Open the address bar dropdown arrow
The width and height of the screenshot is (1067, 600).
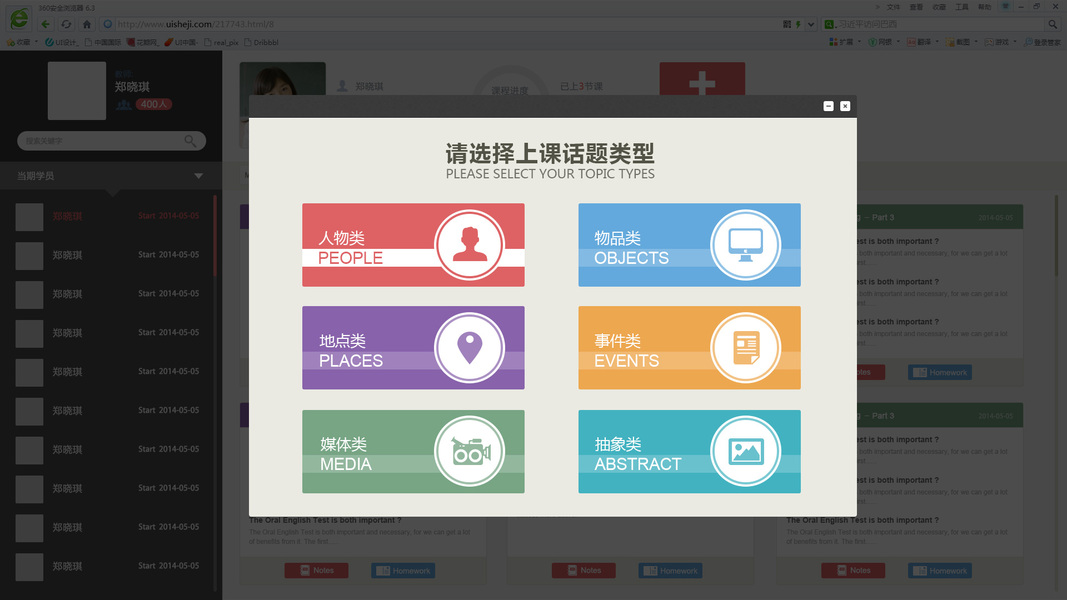(810, 24)
